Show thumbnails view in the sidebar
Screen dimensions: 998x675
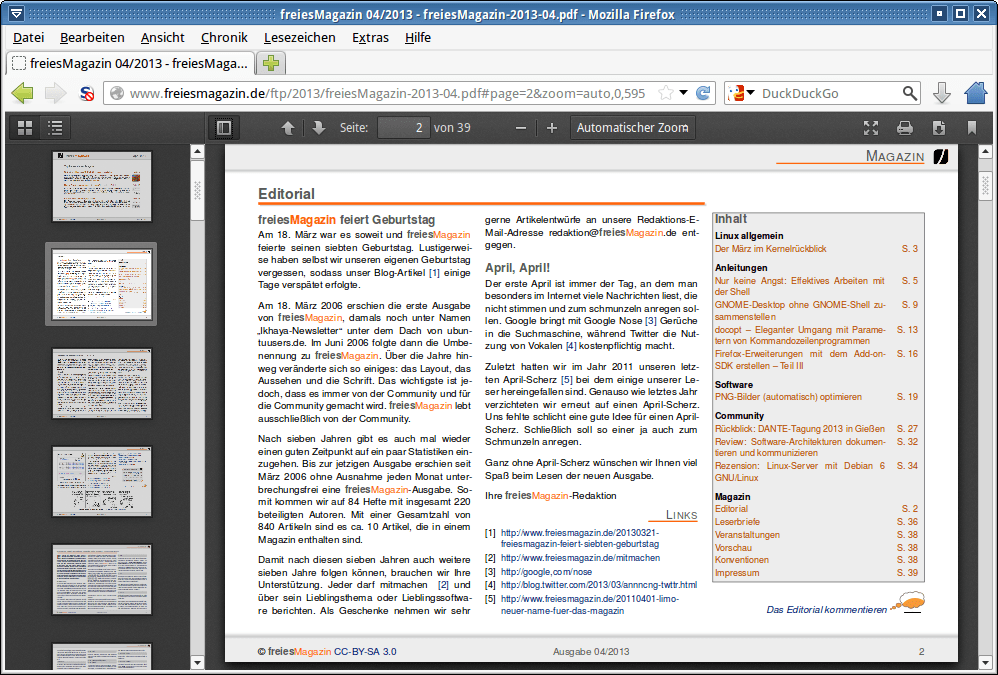click(x=25, y=128)
